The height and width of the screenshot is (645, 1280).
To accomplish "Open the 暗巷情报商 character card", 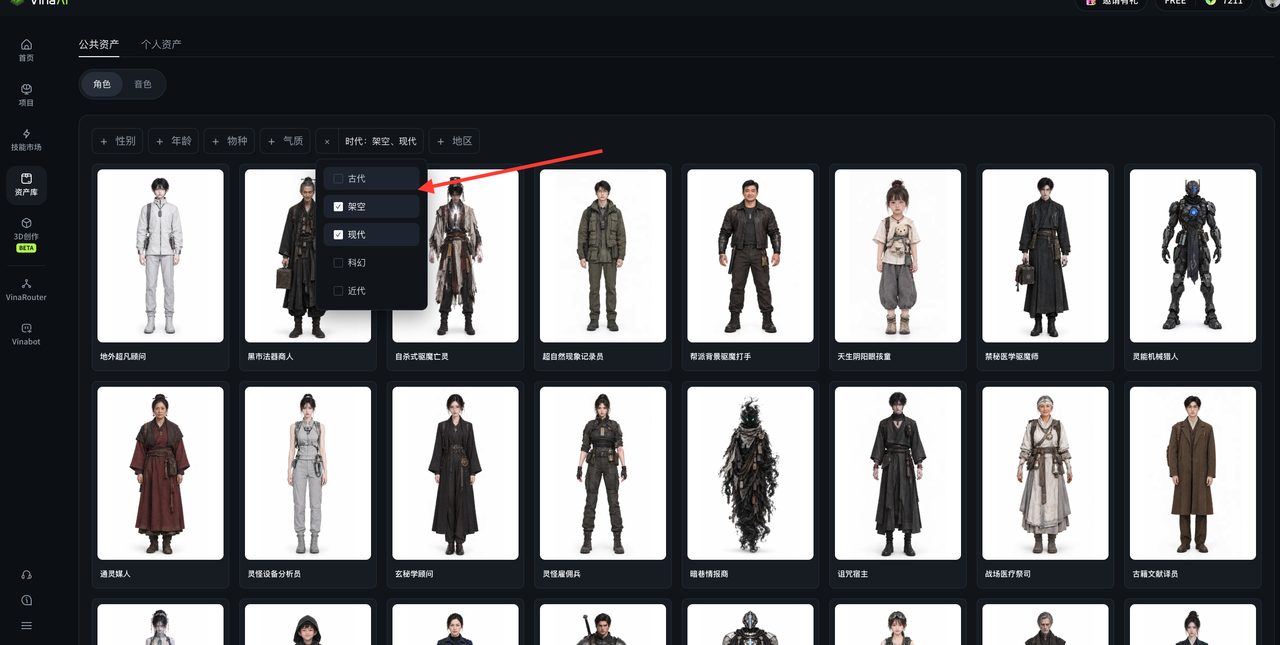I will click(x=750, y=485).
